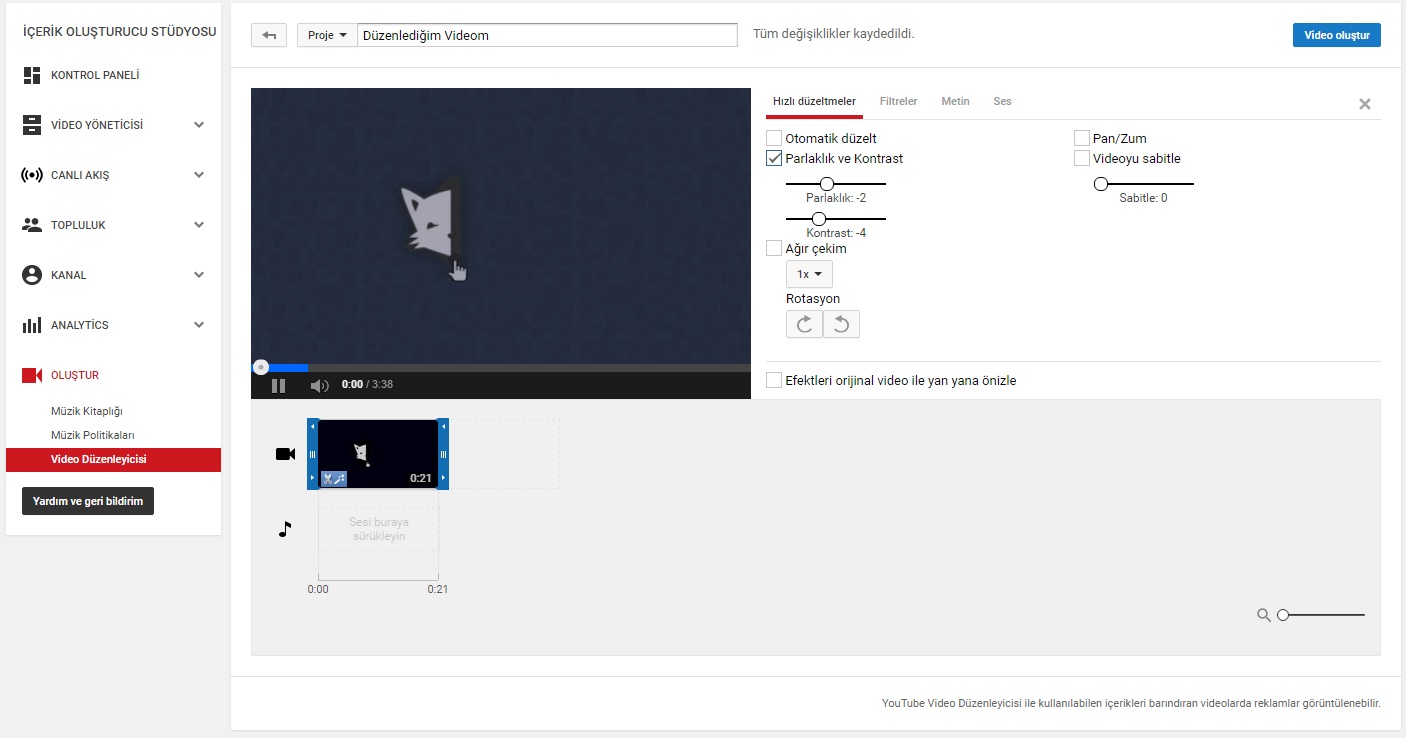The width and height of the screenshot is (1406, 738).
Task: Click the Kontrol Paneli link
Action: tap(95, 75)
